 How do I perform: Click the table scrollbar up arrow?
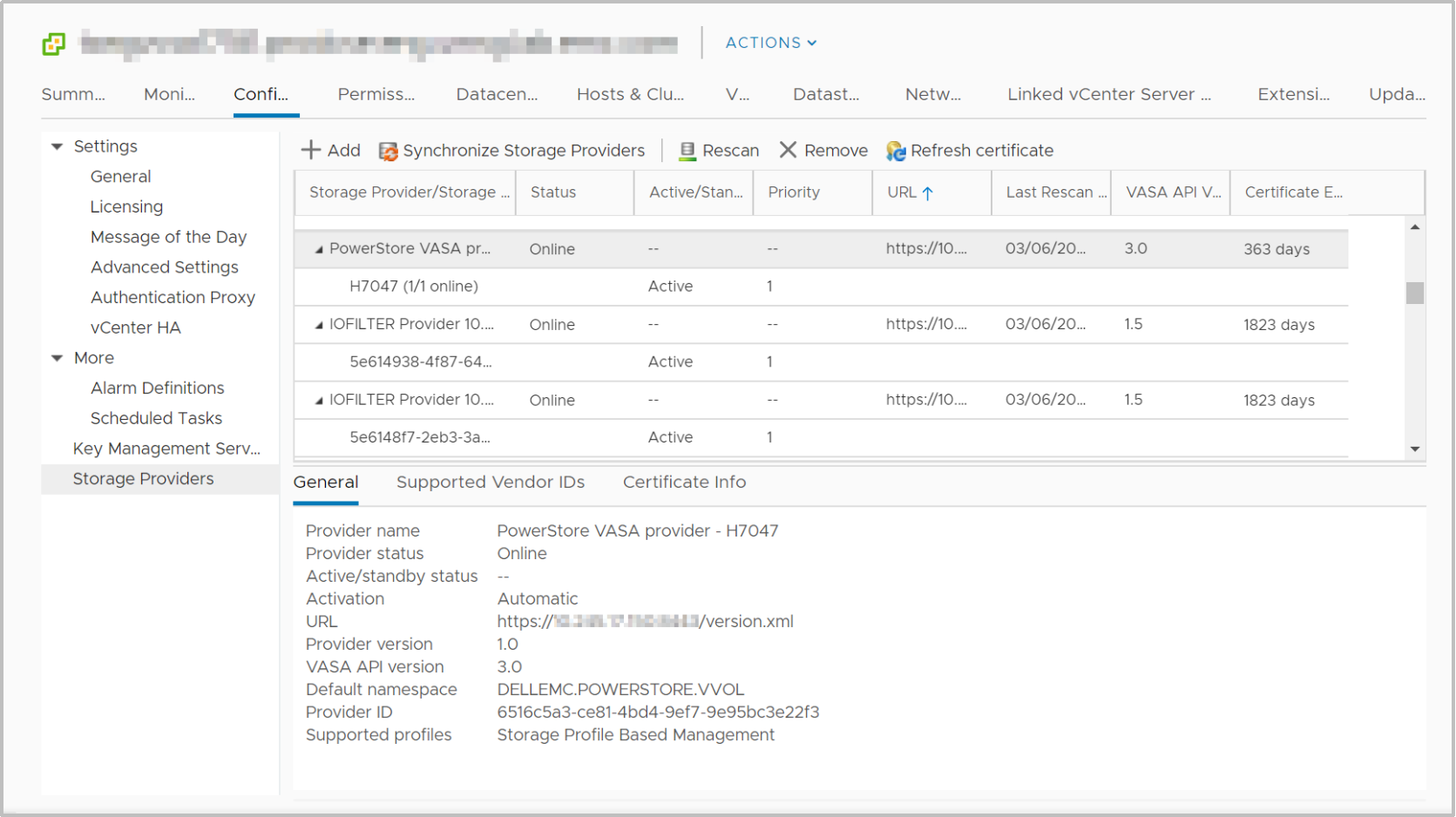[x=1415, y=227]
